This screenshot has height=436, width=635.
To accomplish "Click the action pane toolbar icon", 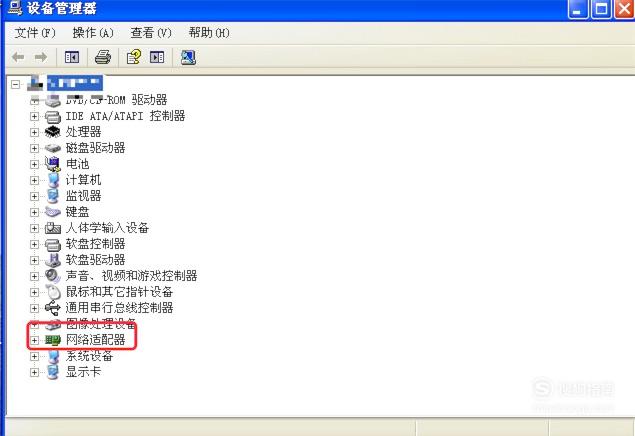I will (x=157, y=57).
